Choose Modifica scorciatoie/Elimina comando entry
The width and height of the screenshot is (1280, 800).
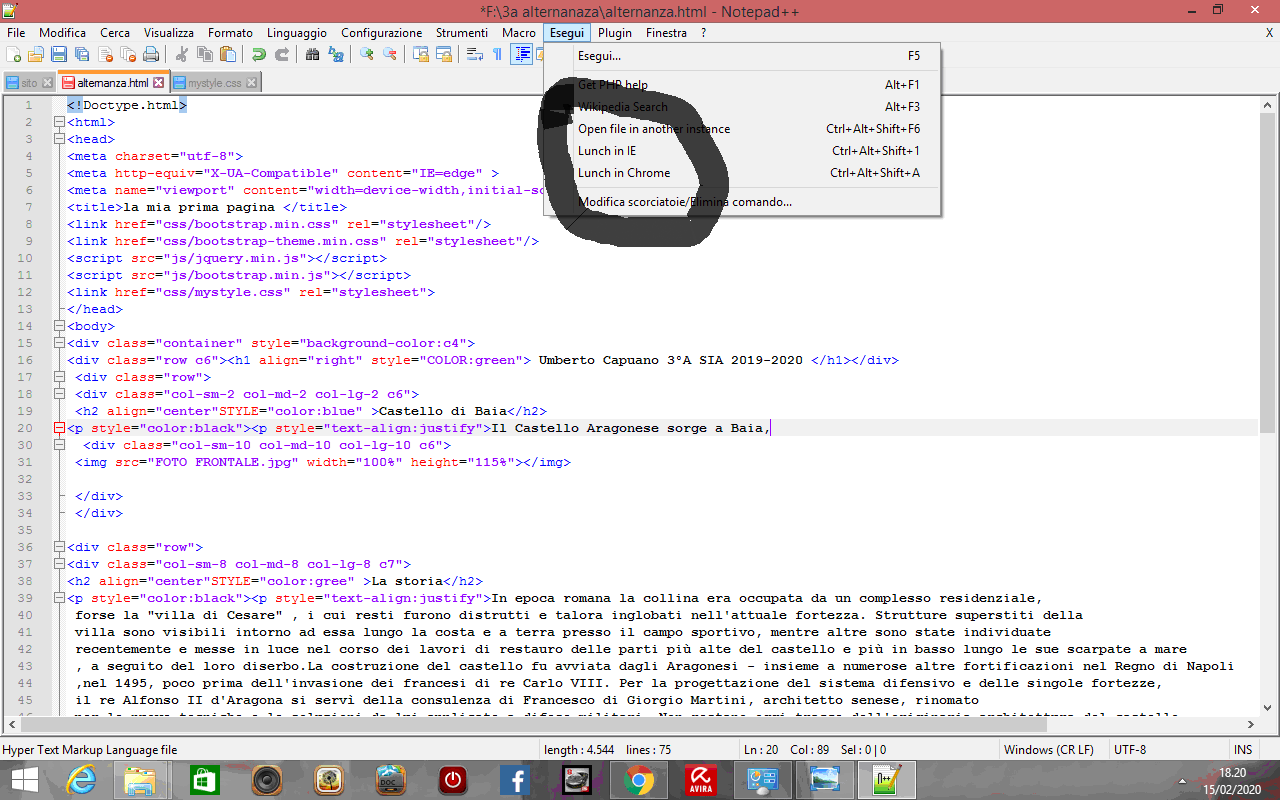coord(742,202)
